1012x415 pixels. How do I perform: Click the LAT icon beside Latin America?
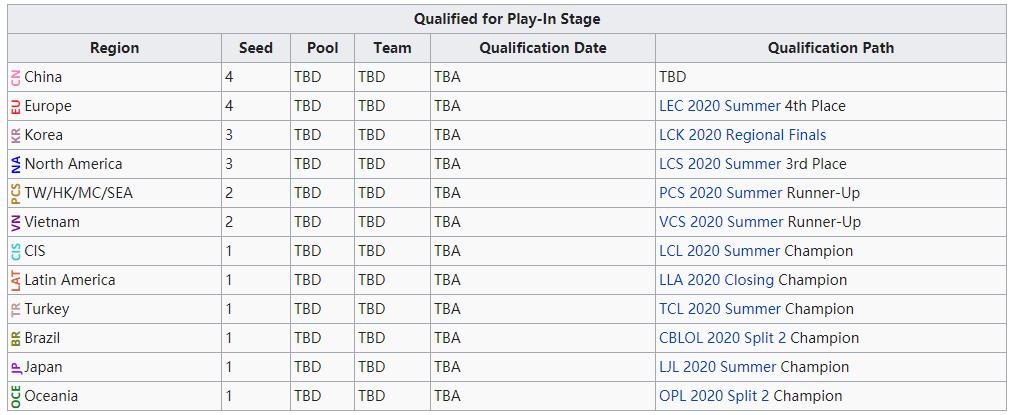coord(15,280)
